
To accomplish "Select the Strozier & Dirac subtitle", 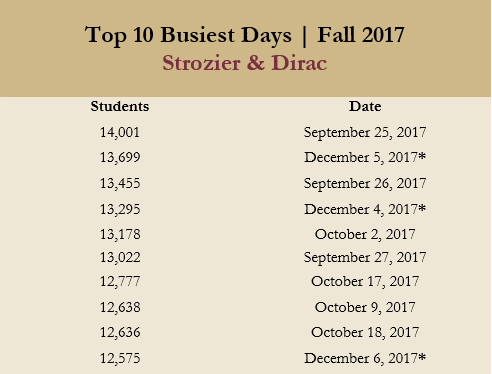I will tap(244, 63).
